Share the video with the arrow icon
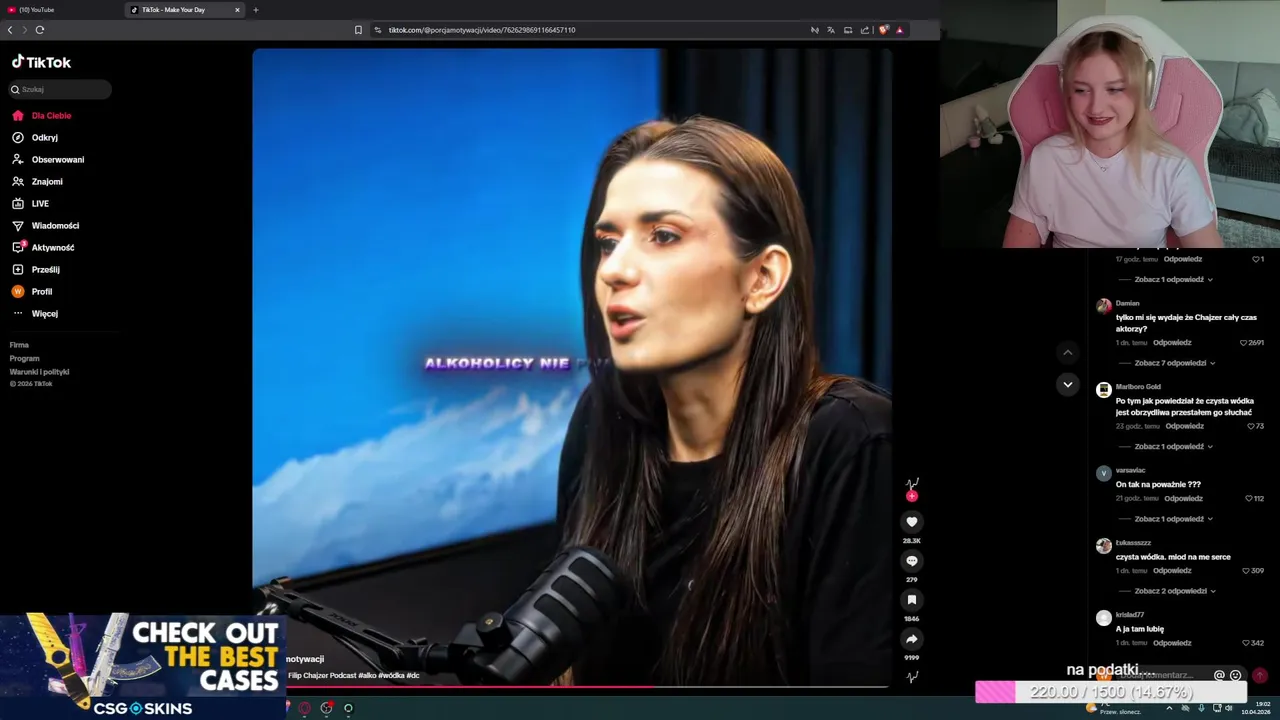Viewport: 1280px width, 720px height. tap(911, 639)
